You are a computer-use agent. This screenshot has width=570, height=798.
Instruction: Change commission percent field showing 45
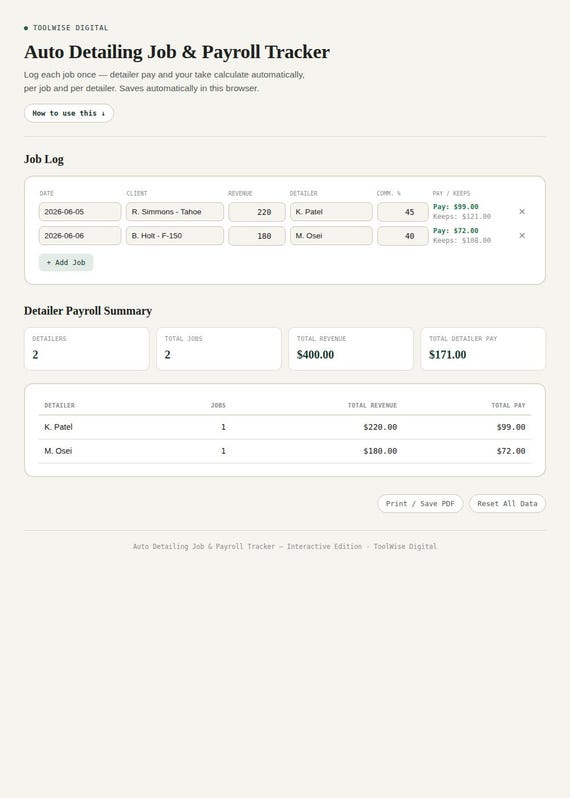coord(403,212)
